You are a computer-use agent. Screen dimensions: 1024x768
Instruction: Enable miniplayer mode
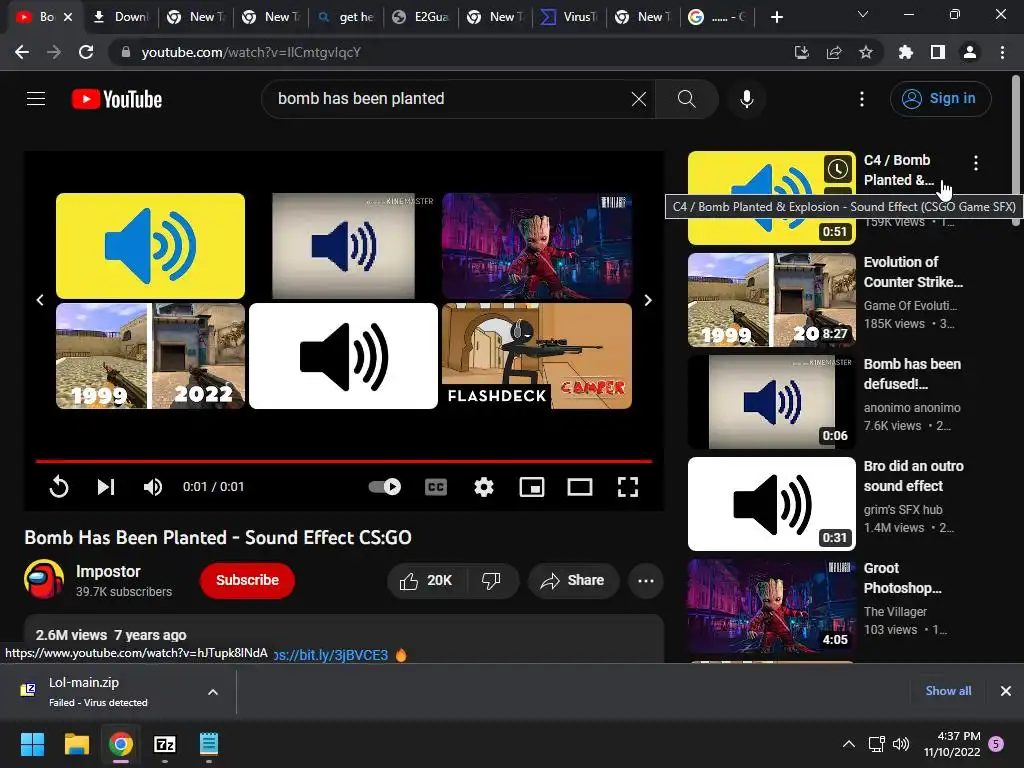[x=532, y=487]
